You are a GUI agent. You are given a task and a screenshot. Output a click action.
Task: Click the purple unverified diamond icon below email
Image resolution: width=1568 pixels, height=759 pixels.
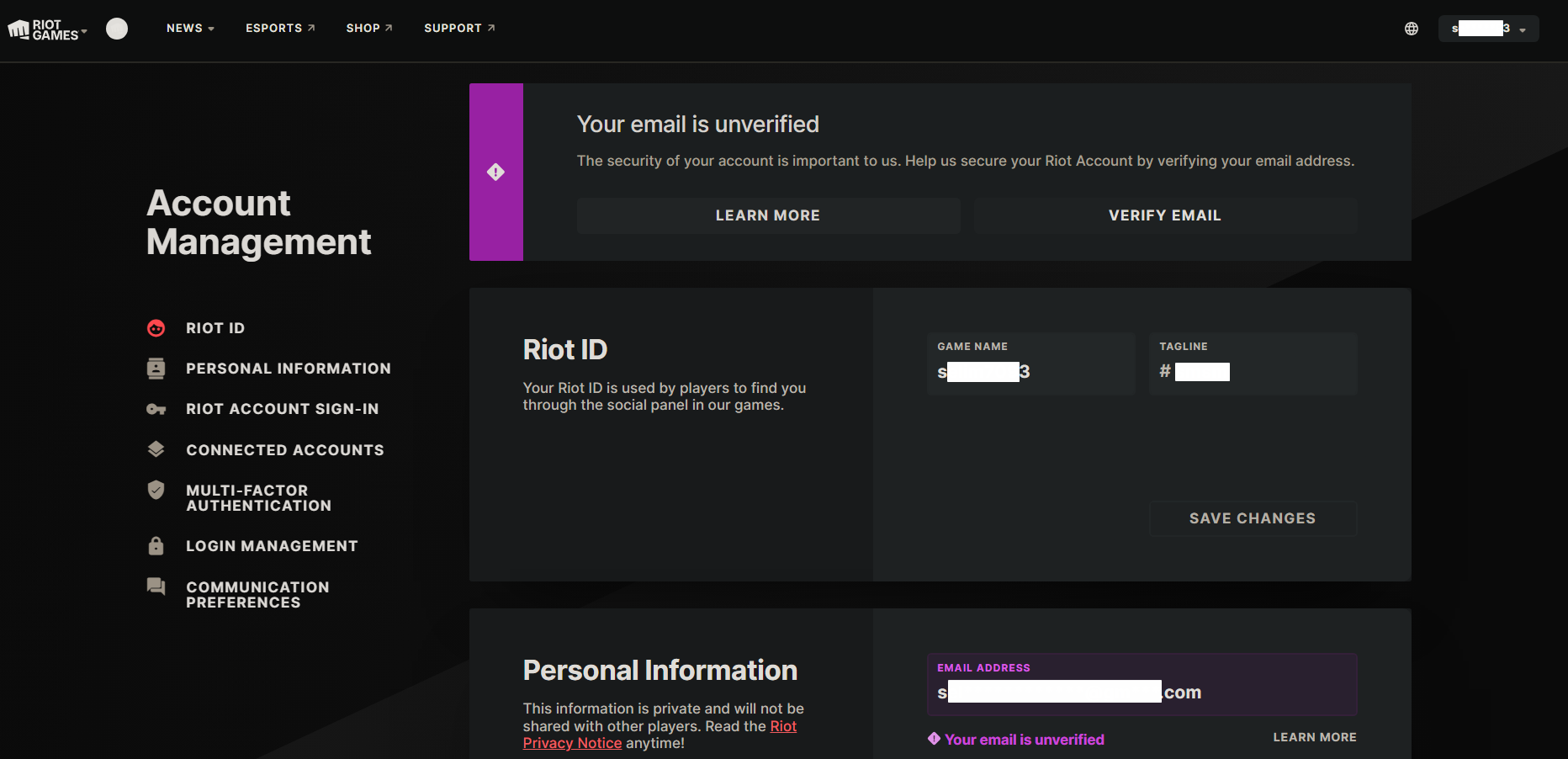(x=934, y=739)
